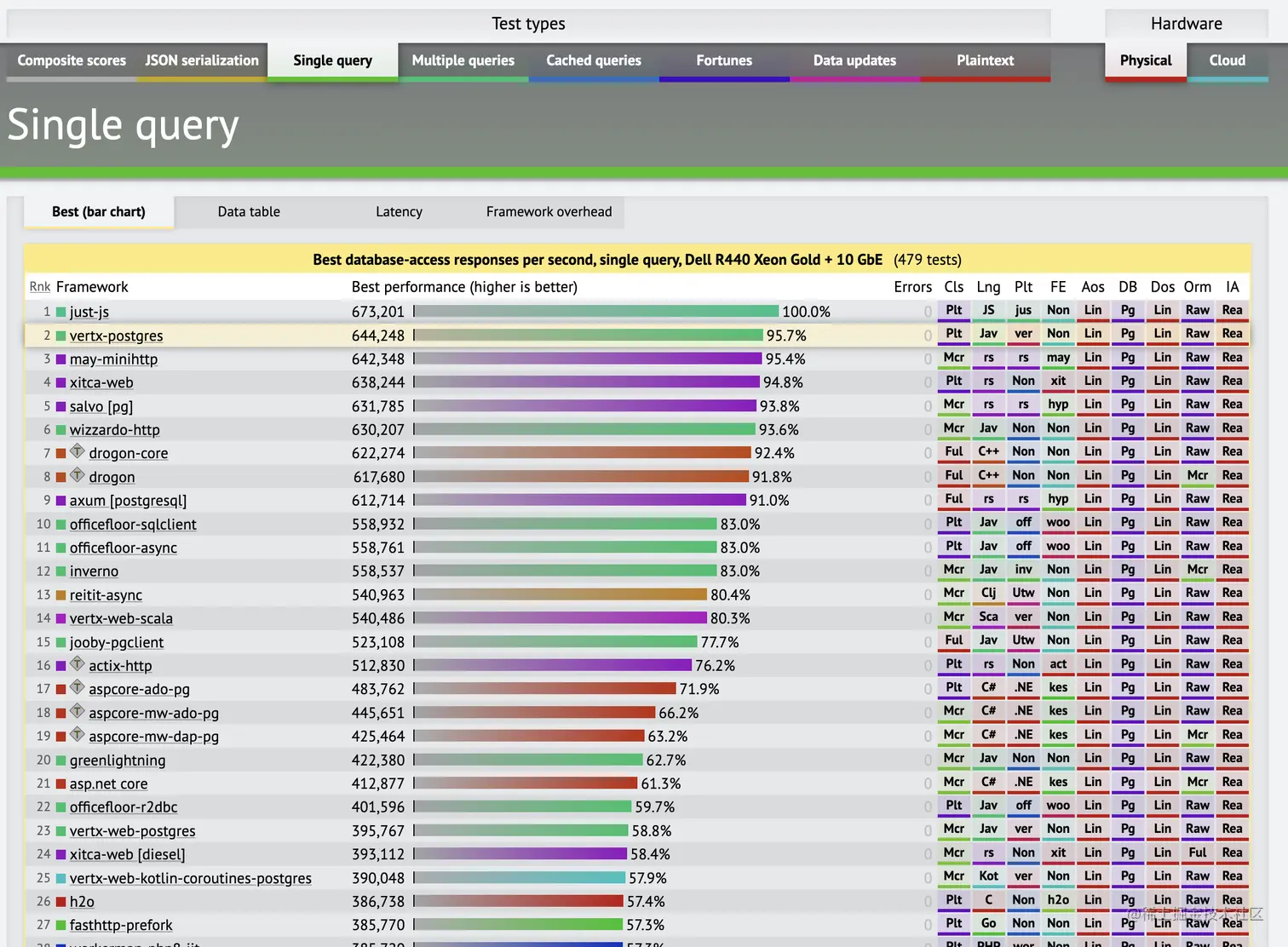Viewport: 1288px width, 947px height.
Task: Open the vertx-postgres framework link
Action: click(116, 336)
